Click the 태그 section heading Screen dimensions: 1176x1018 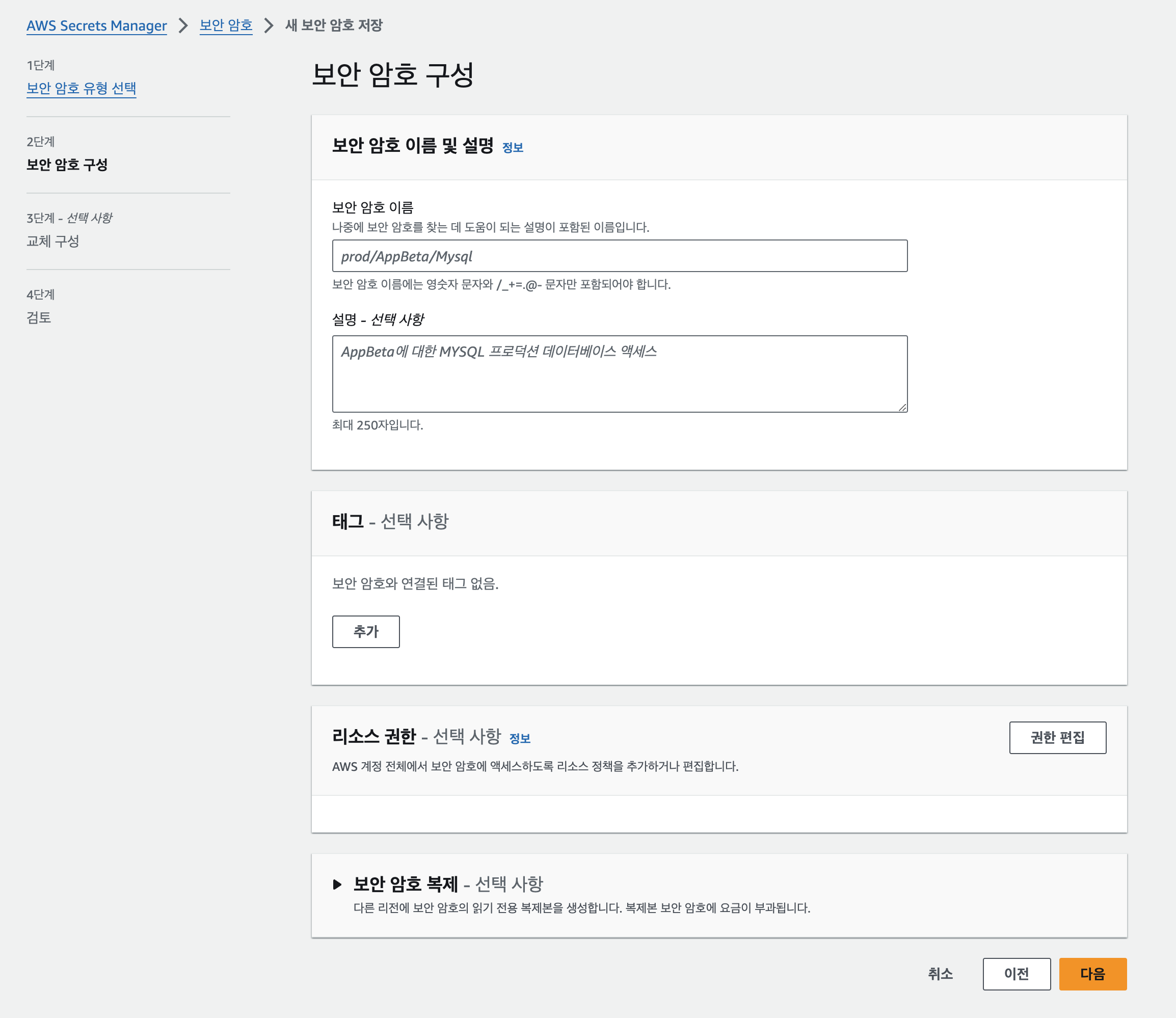point(348,521)
